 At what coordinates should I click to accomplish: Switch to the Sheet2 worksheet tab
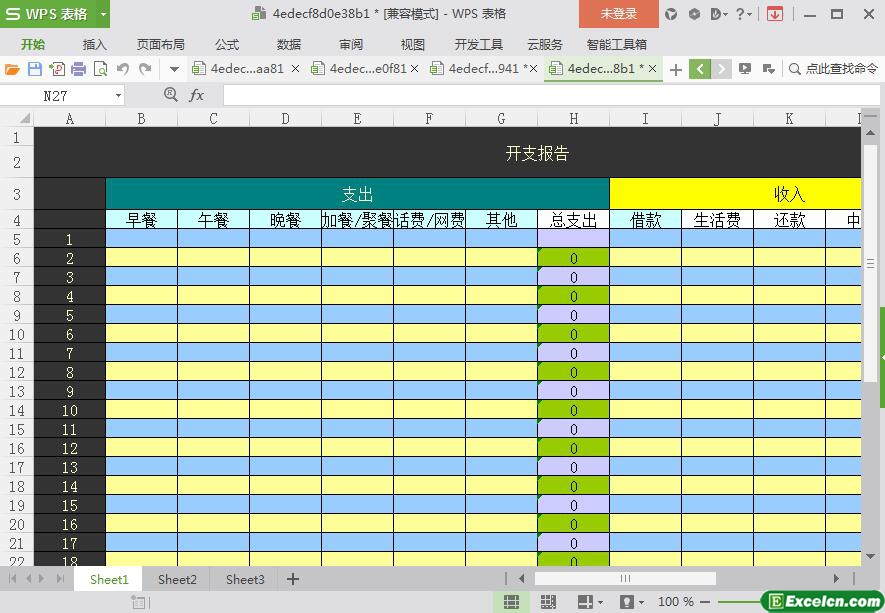pos(177,579)
